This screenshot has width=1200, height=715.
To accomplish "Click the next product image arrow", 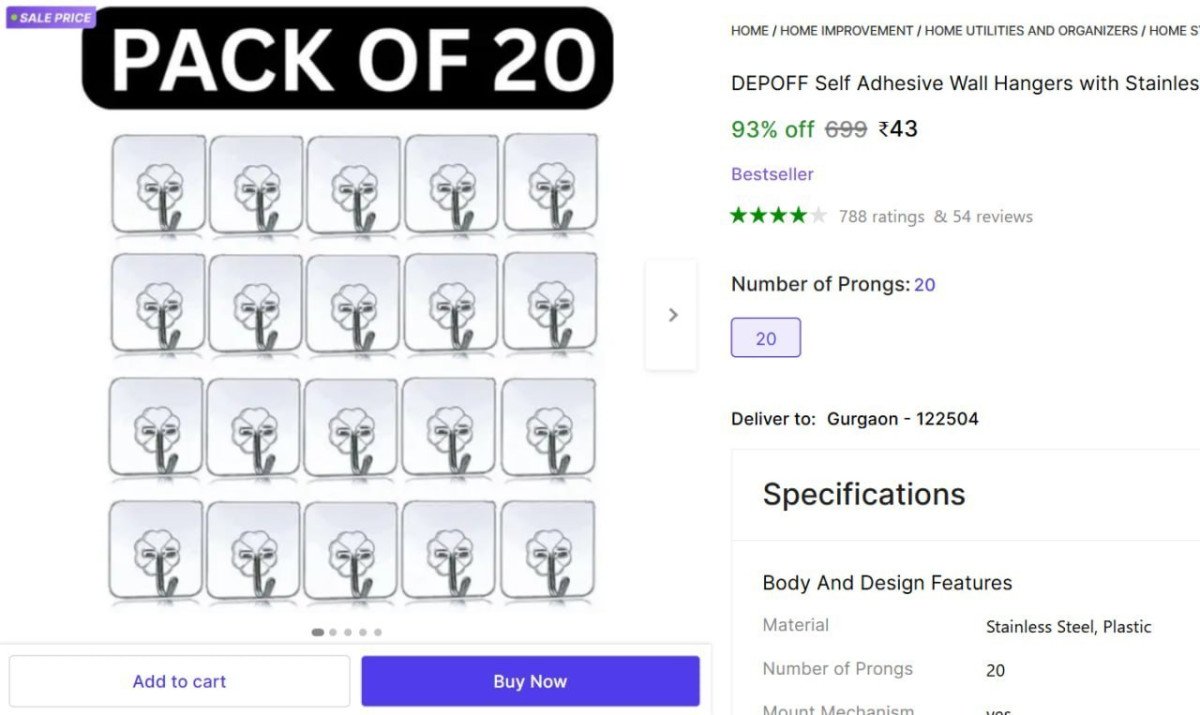I will coord(671,315).
